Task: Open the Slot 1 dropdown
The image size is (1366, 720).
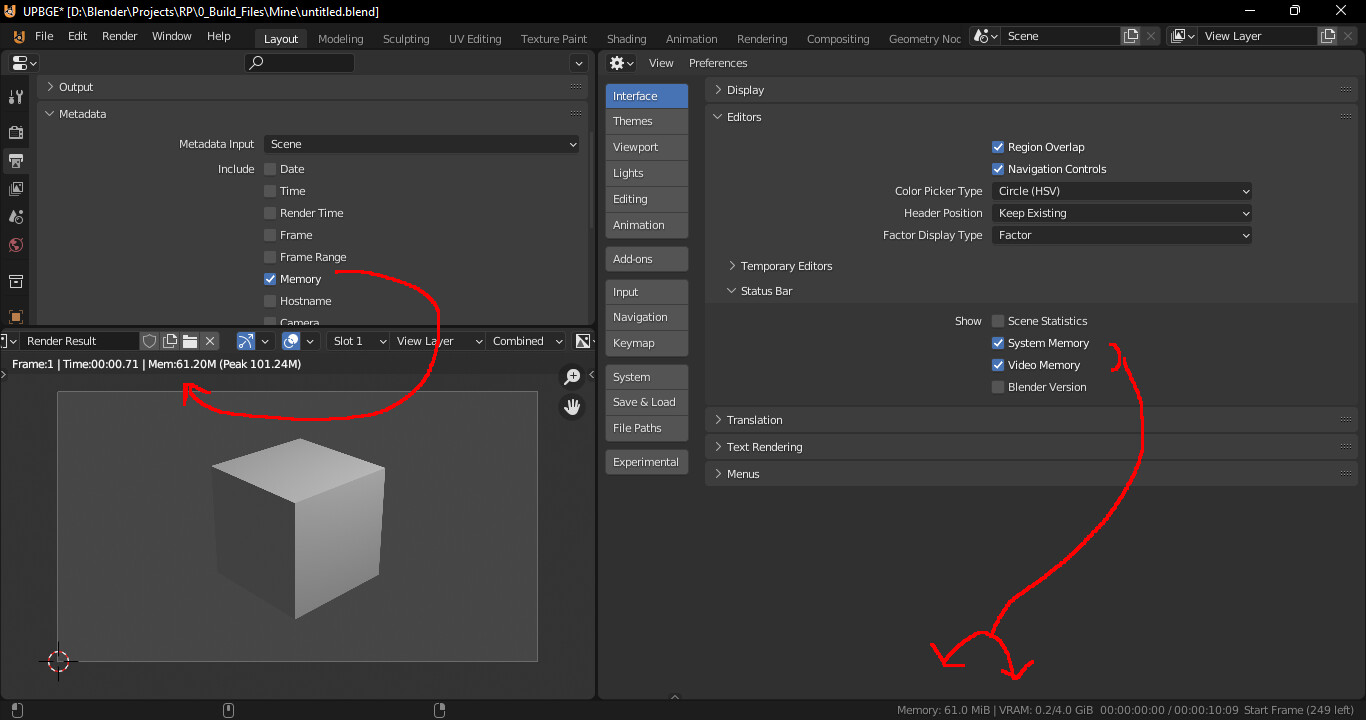Action: 357,341
